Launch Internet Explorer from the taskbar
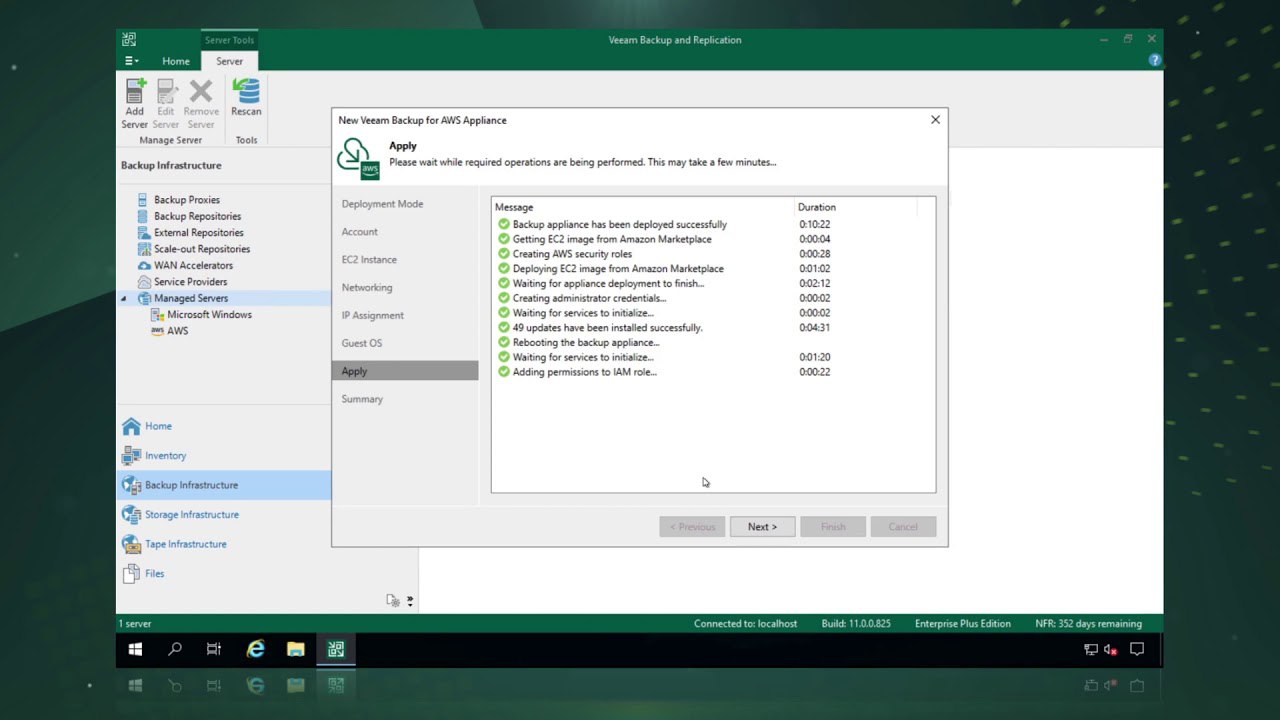Viewport: 1280px width, 720px height. (x=255, y=650)
